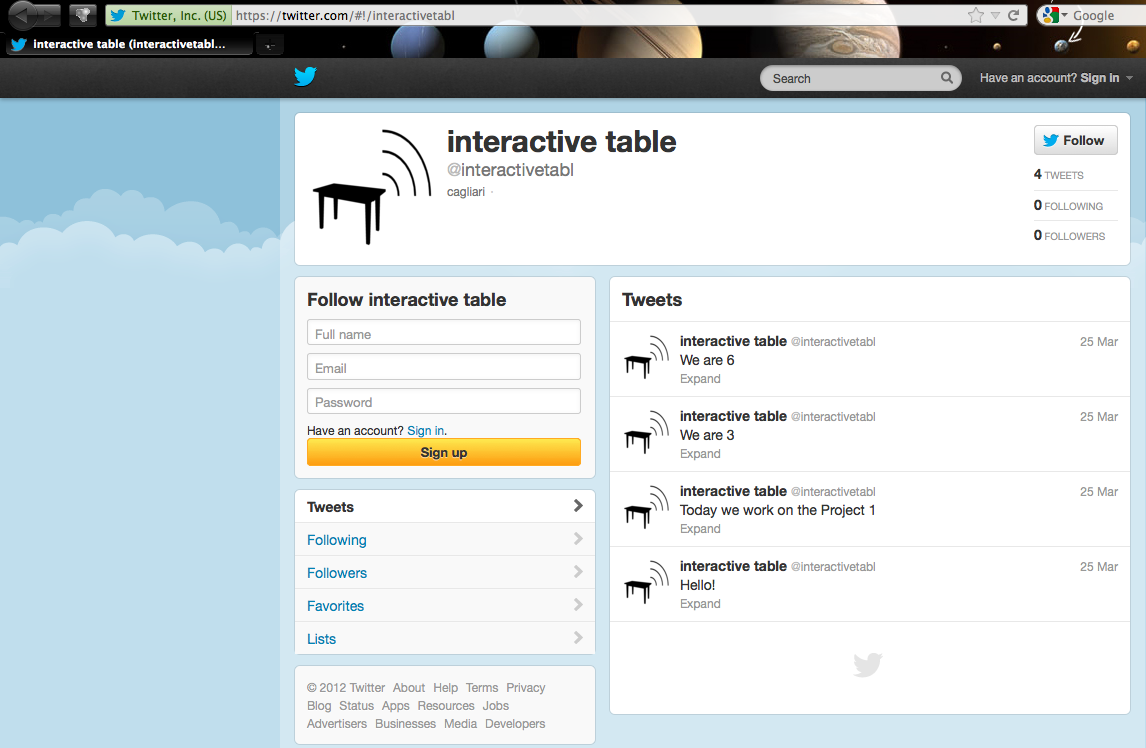The width and height of the screenshot is (1146, 748).
Task: Click Sign in link under password field
Action: click(425, 431)
